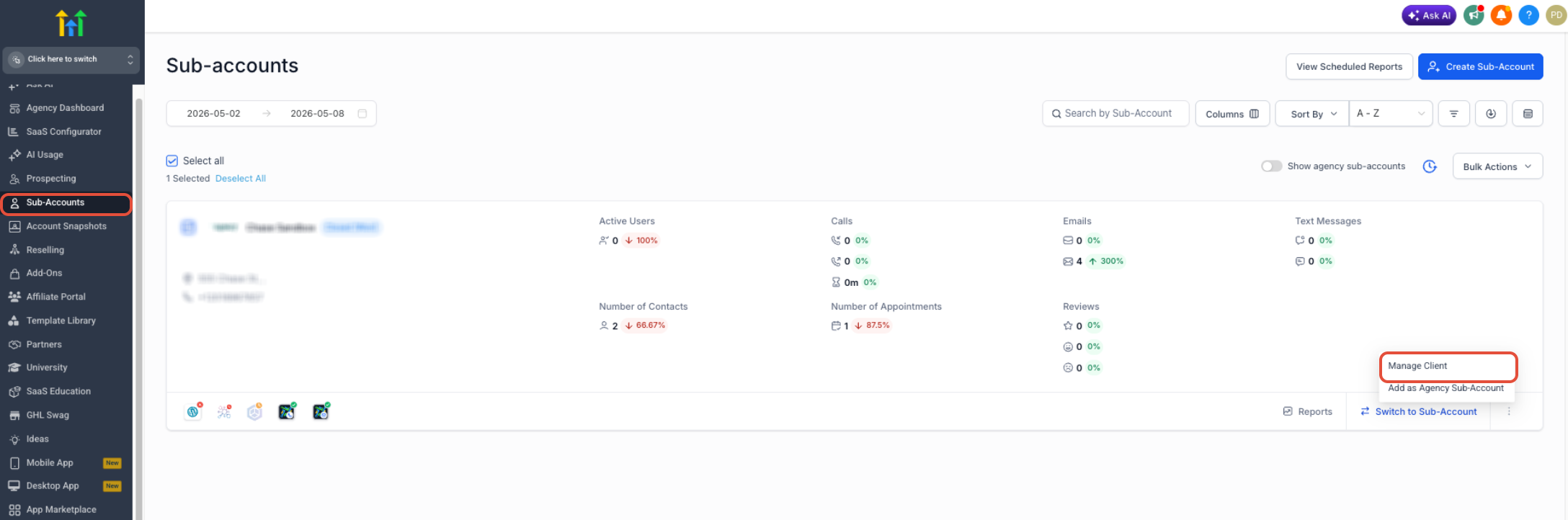The image size is (1568, 520).
Task: Open the three-dot menu on the sub-account card
Action: tap(1509, 412)
